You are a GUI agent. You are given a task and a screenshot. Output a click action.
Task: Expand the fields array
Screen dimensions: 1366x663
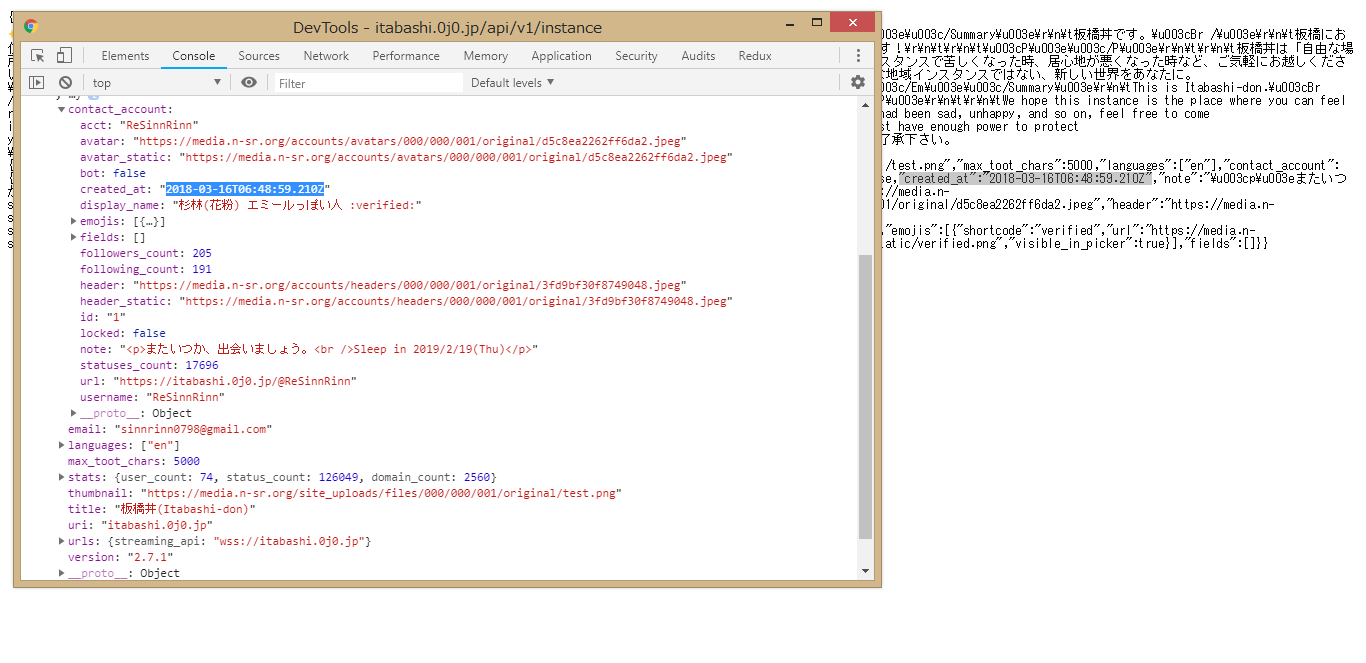[x=74, y=237]
